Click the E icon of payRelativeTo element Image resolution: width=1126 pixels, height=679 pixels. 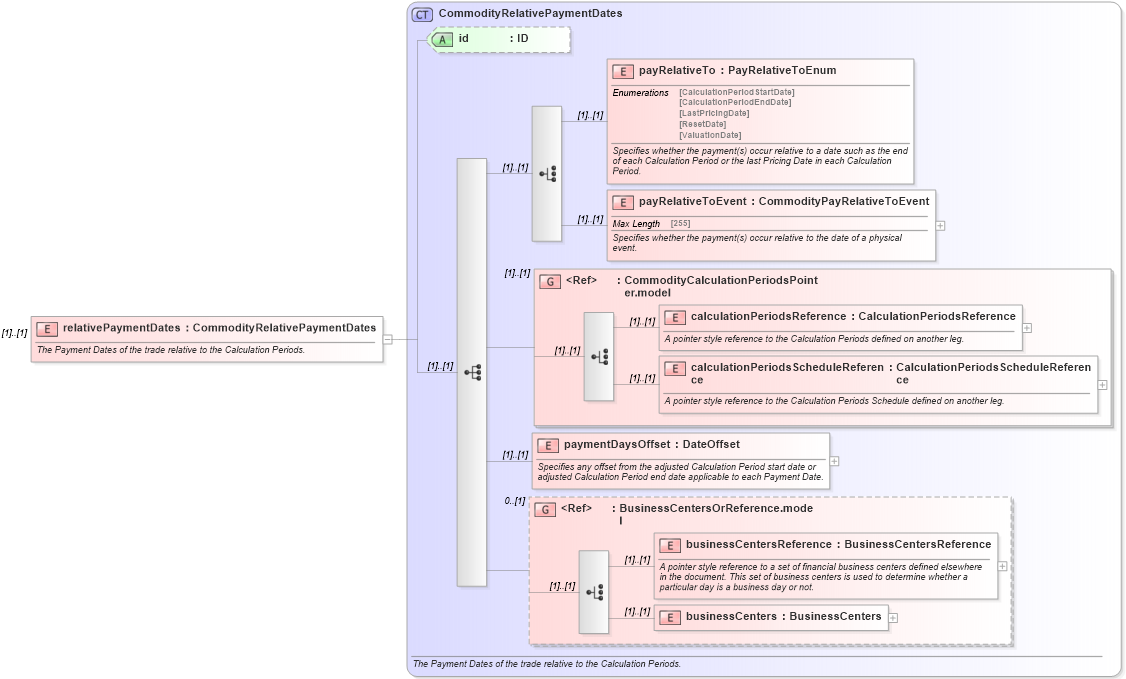[x=623, y=71]
